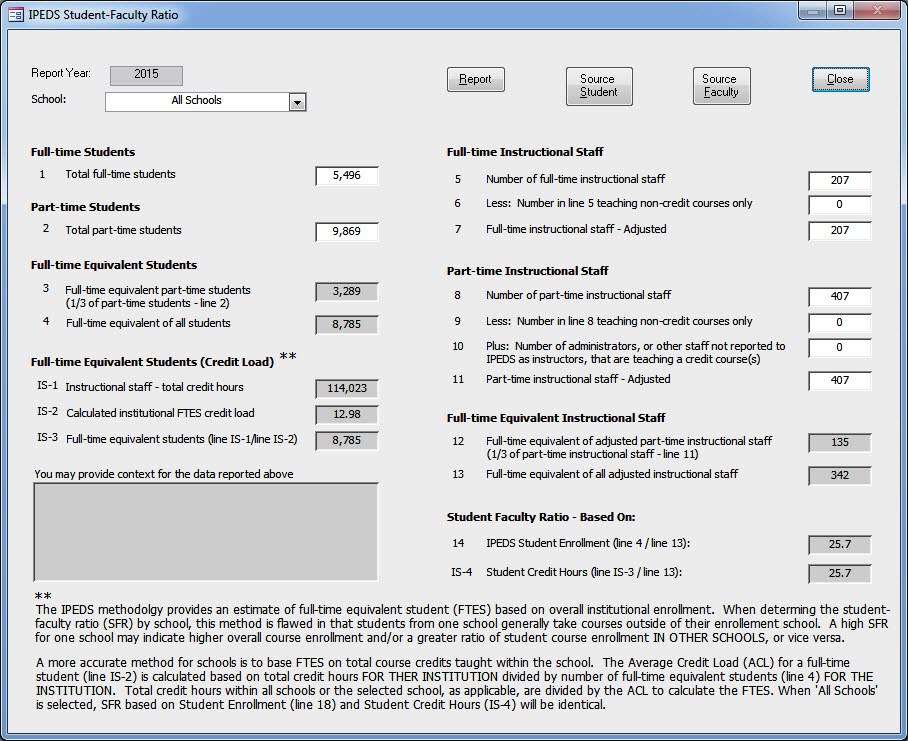
Task: Edit line 10 administrators teaching credit field
Action: pos(840,347)
